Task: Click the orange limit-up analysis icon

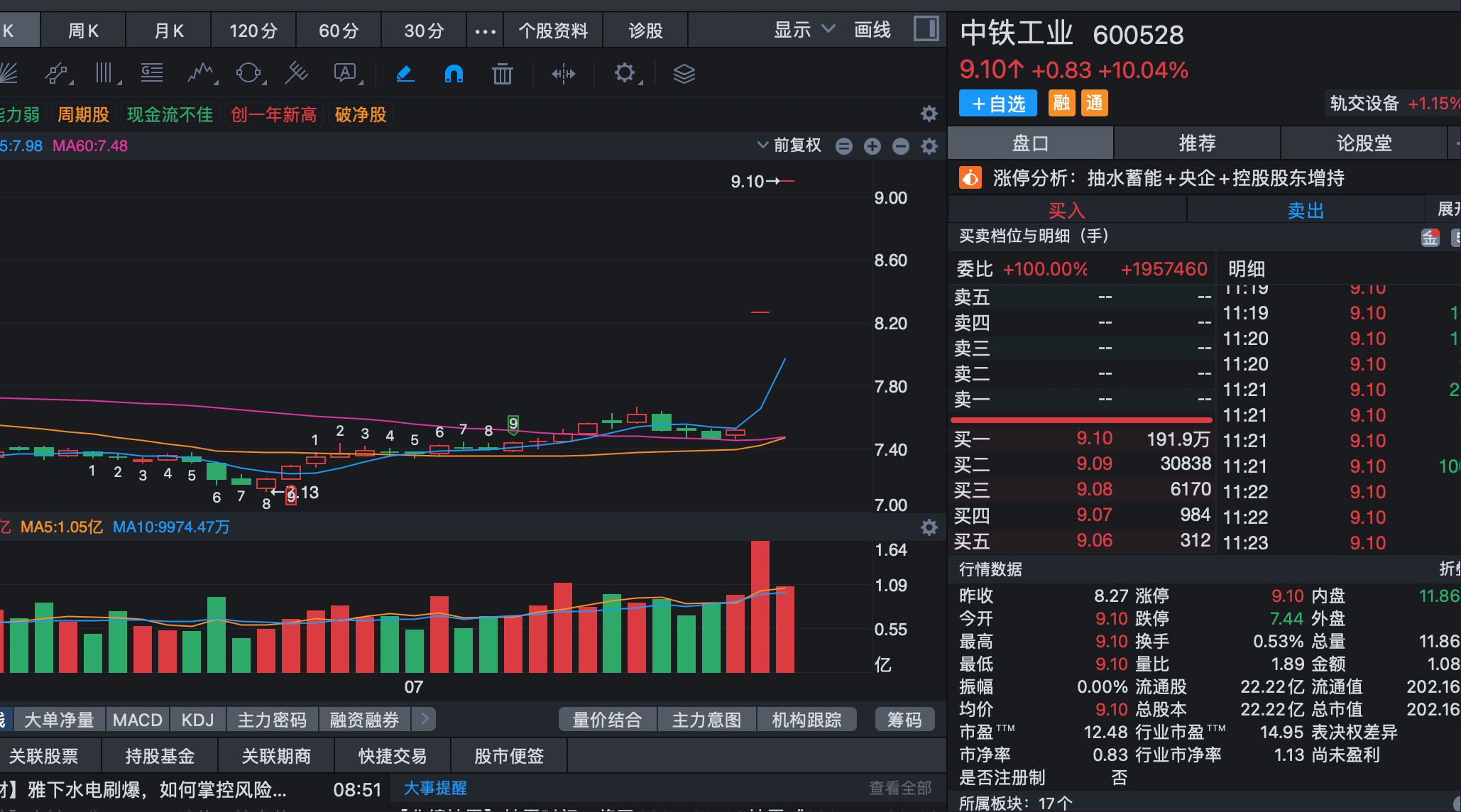Action: (x=970, y=177)
